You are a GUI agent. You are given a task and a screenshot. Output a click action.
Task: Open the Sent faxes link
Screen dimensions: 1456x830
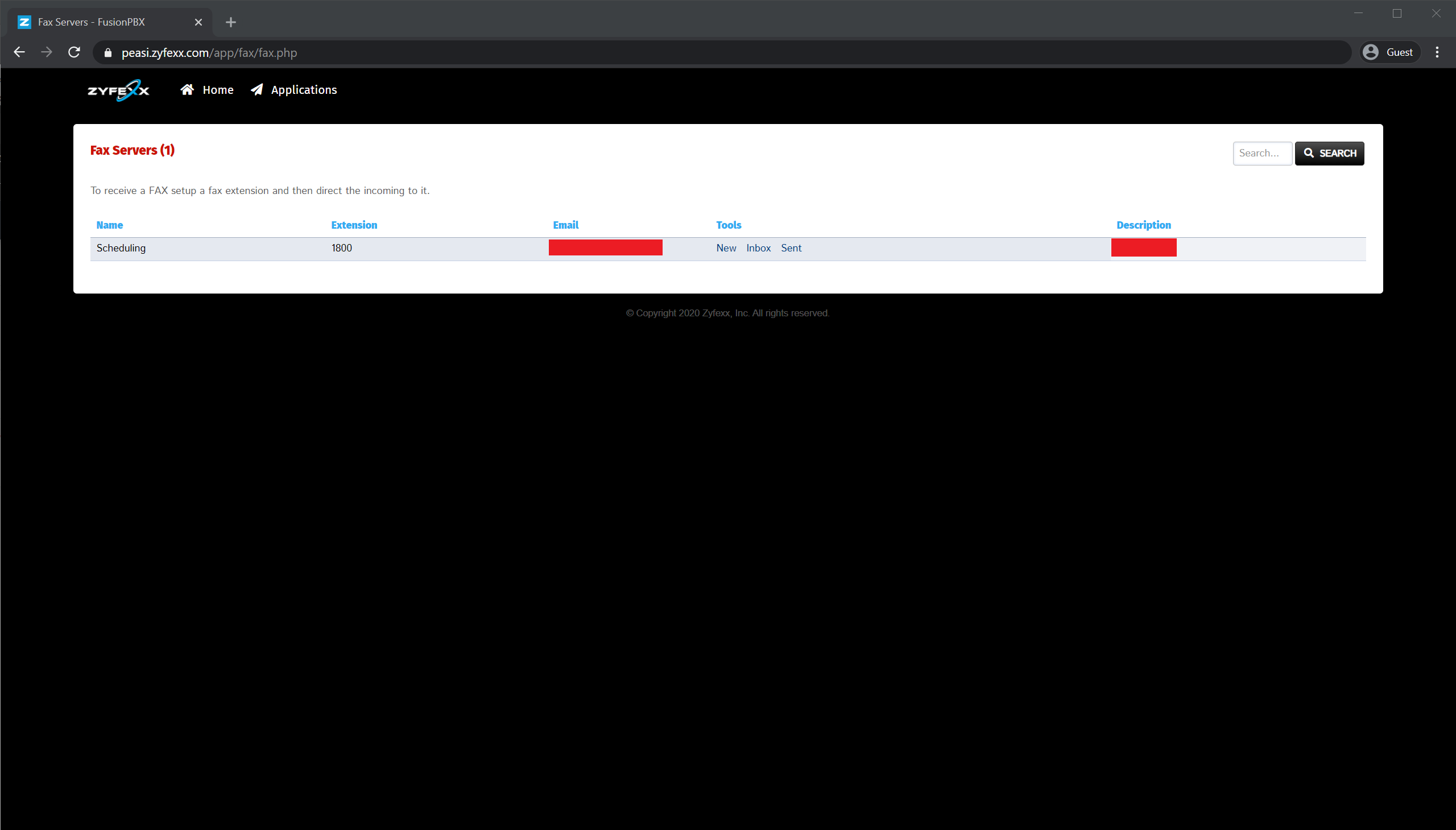(791, 248)
